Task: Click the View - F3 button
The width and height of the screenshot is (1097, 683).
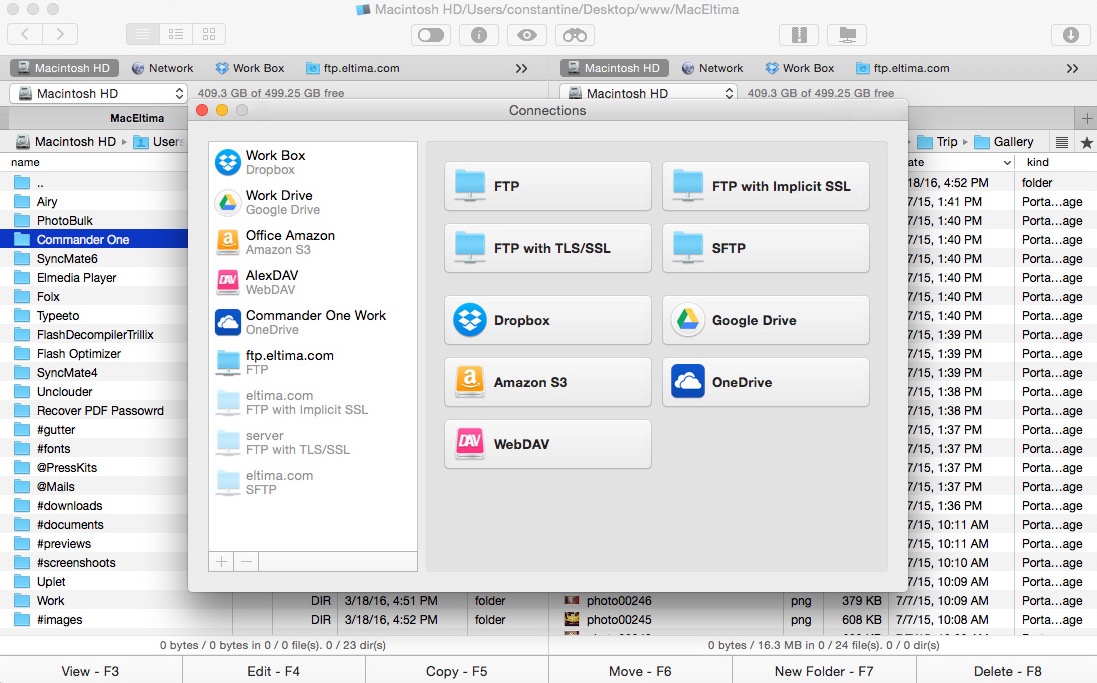Action: (91, 671)
